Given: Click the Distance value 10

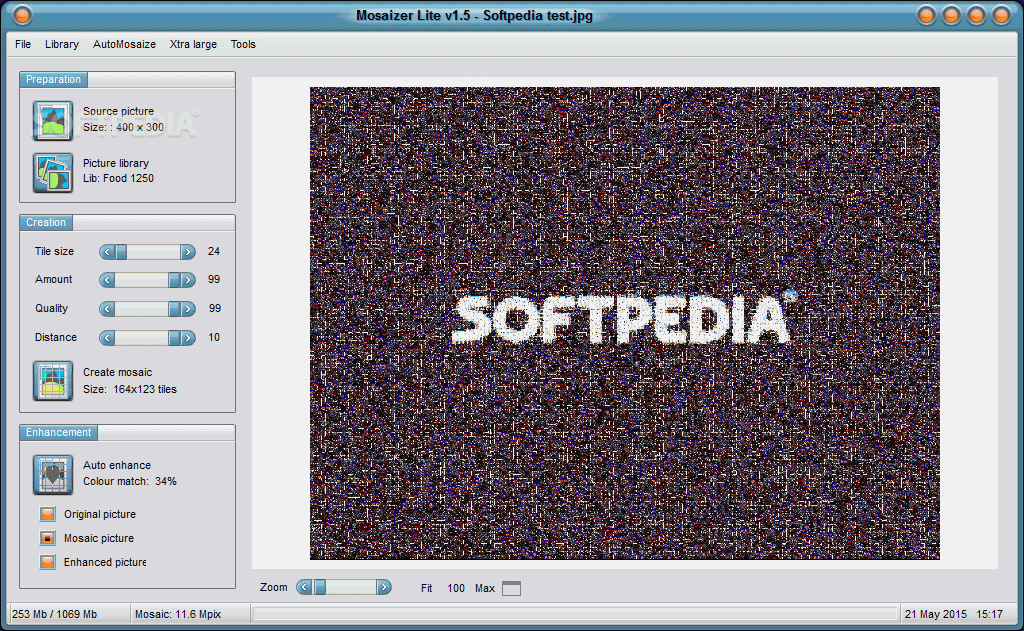Looking at the screenshot, I should tap(214, 337).
